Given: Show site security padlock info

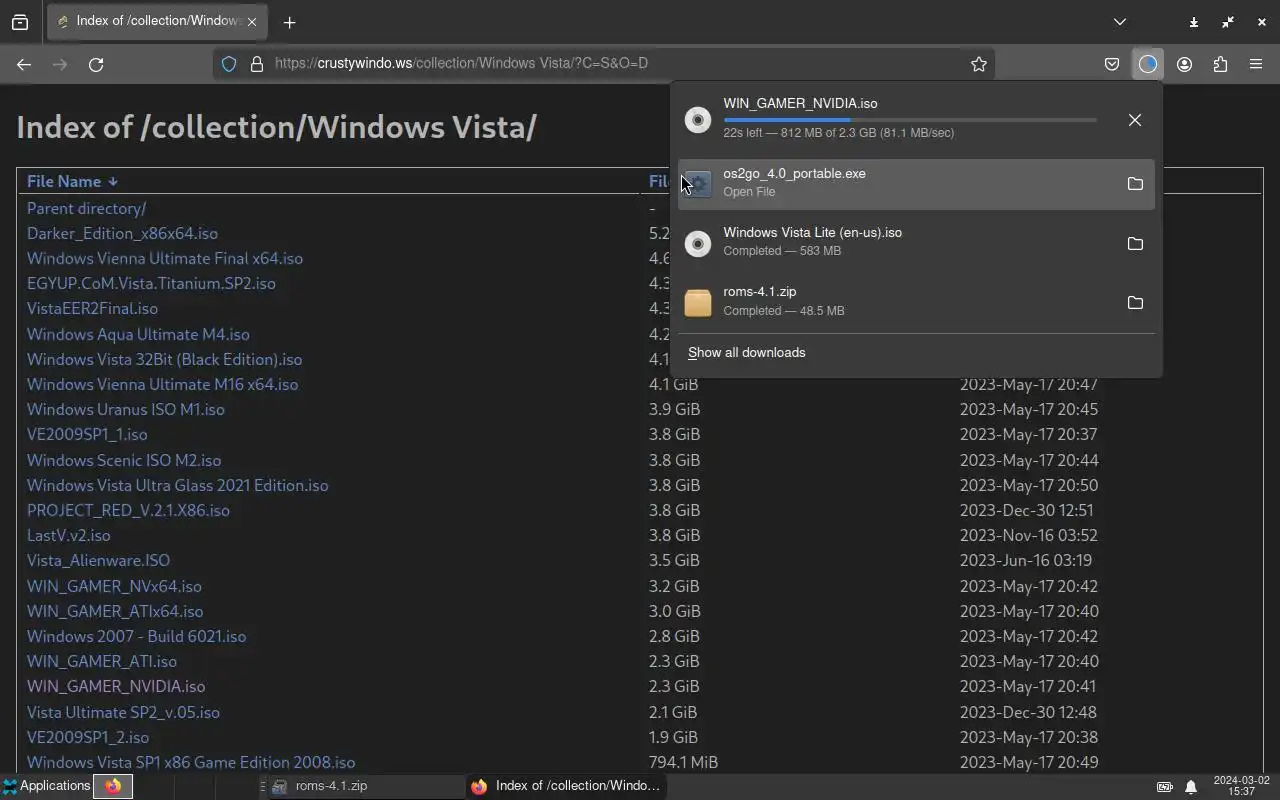Looking at the screenshot, I should [x=256, y=64].
